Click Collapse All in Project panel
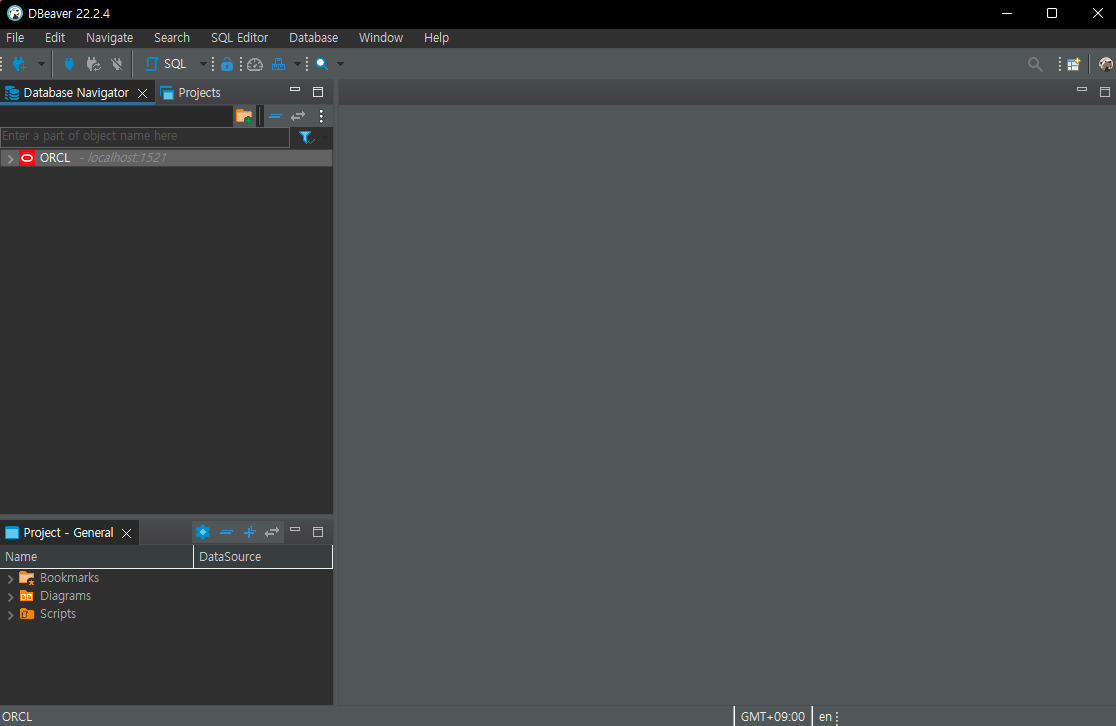Image resolution: width=1116 pixels, height=726 pixels. (x=226, y=532)
